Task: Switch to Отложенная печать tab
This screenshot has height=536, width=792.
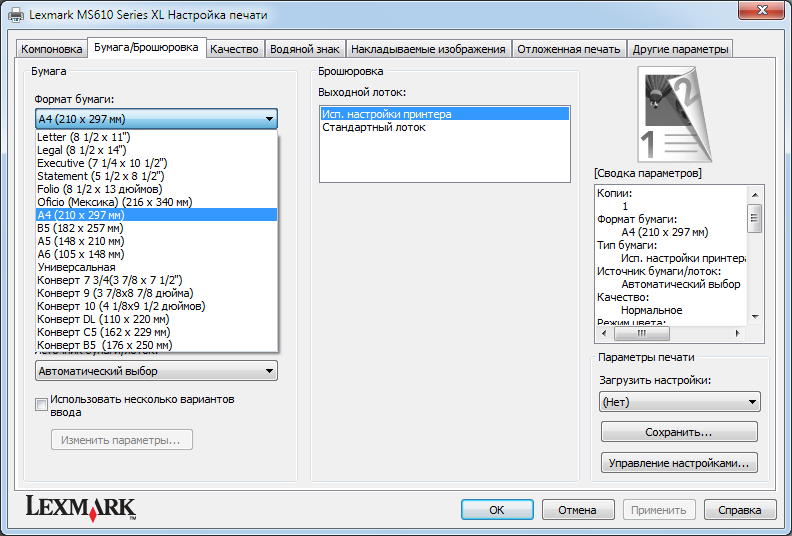Action: [569, 49]
